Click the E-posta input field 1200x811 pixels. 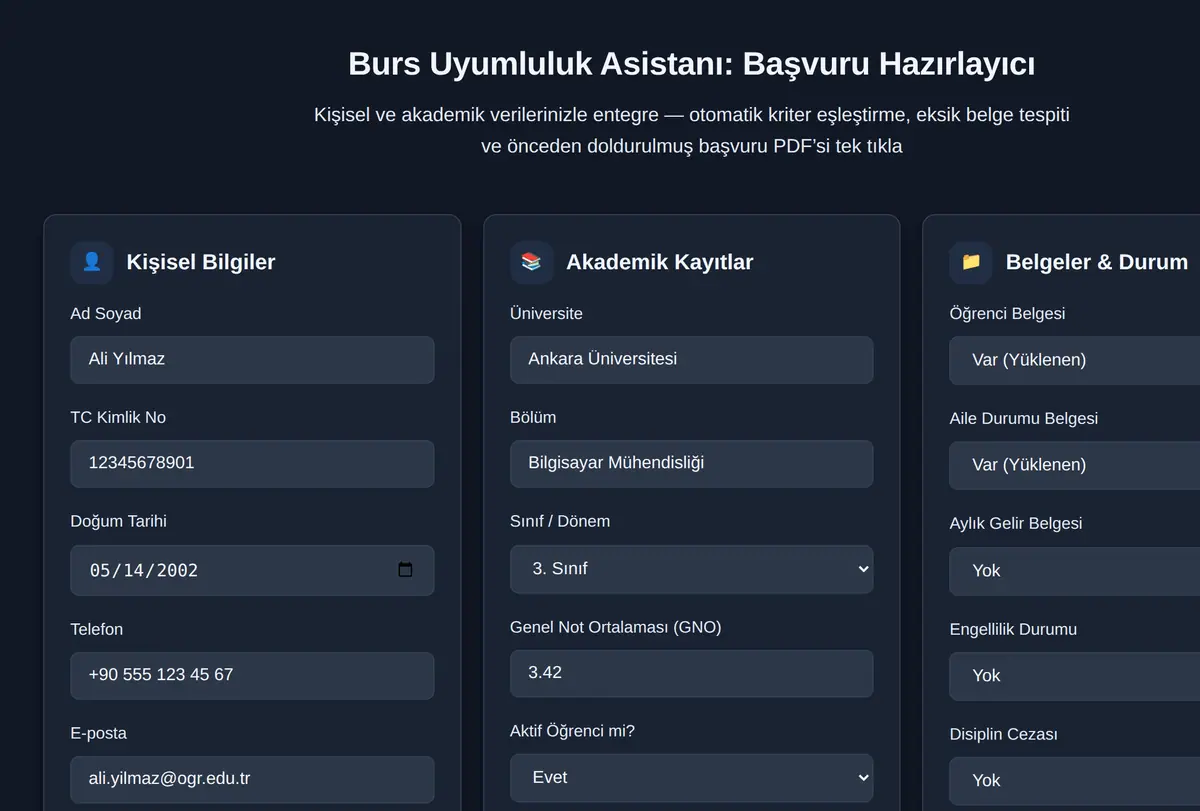coord(252,780)
